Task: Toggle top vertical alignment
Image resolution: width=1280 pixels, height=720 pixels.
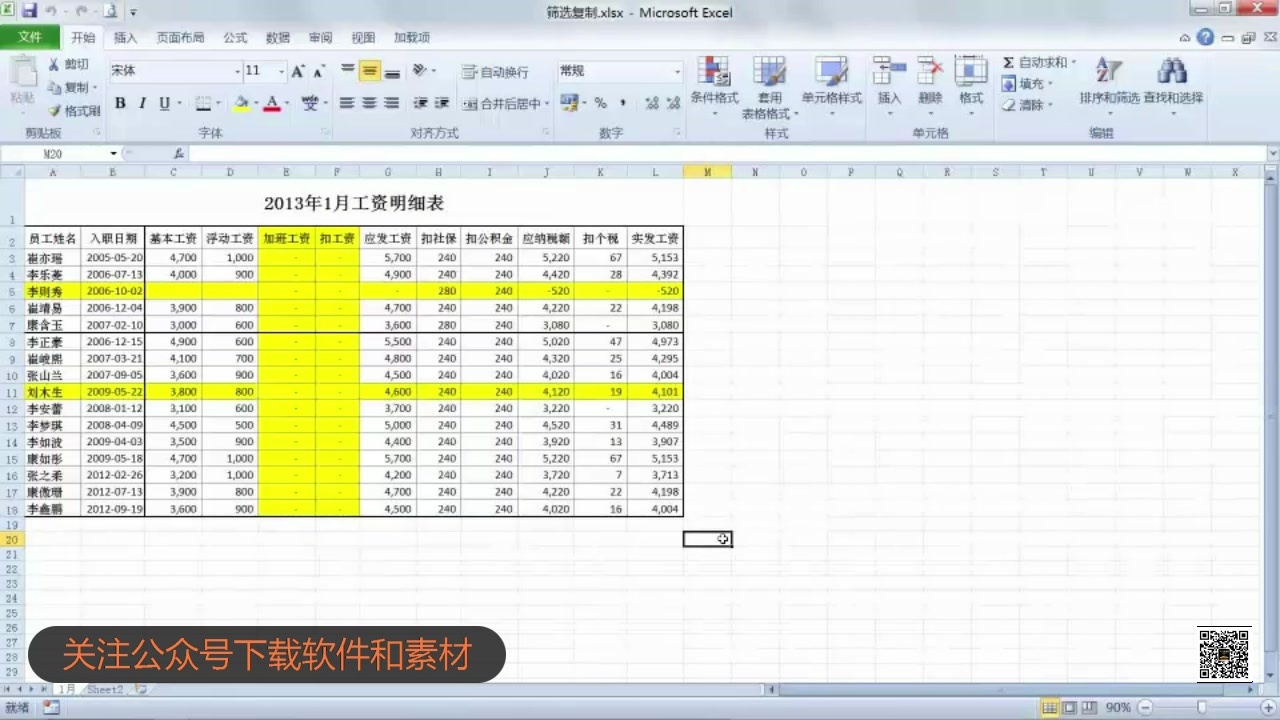Action: pos(348,71)
